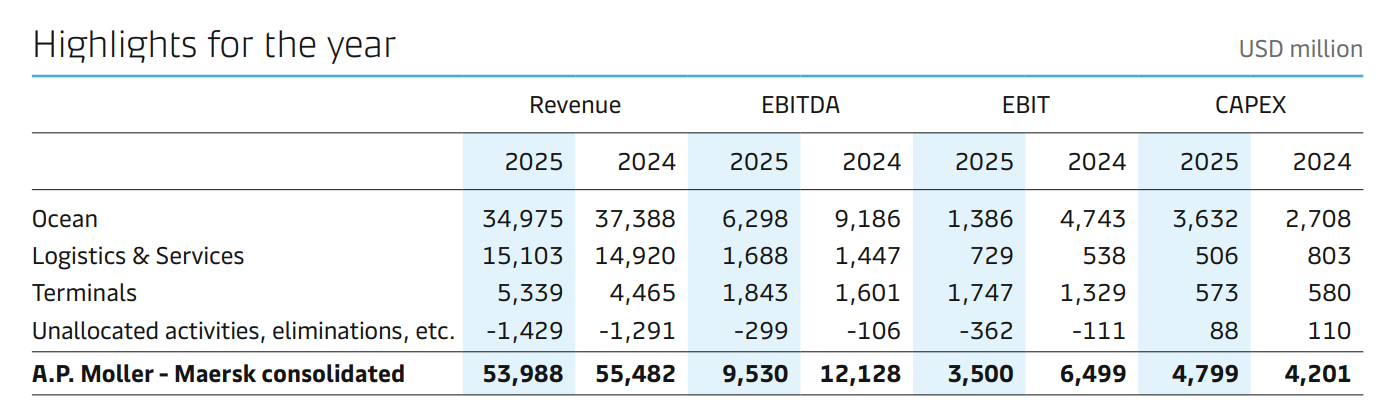The image size is (1385, 419).
Task: Select Ocean 2025 CAPEX value 3,632
Action: click(1204, 219)
